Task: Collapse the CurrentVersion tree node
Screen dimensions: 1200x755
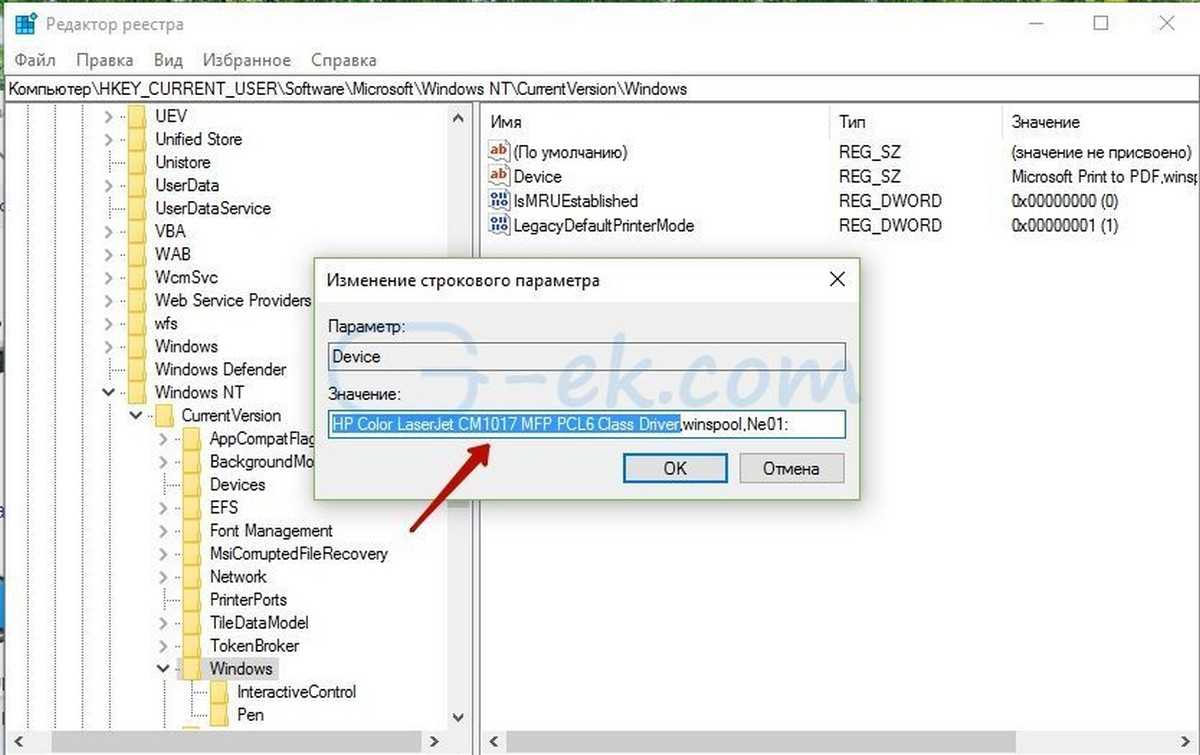Action: [x=137, y=416]
